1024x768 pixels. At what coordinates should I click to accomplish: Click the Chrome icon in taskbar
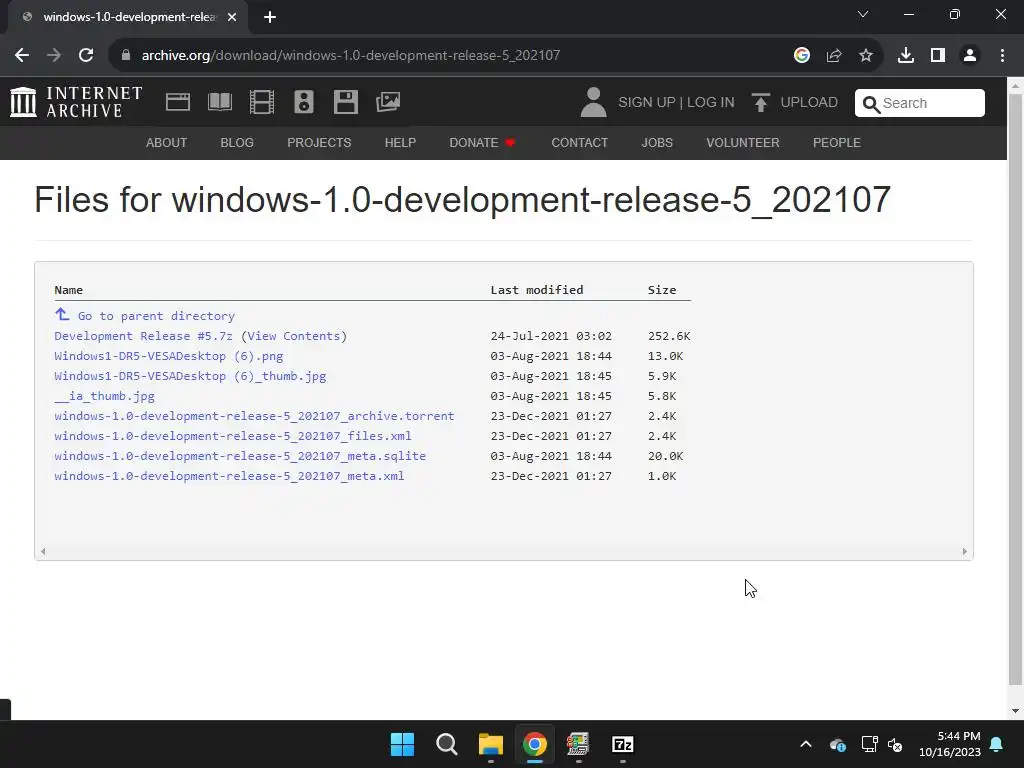pos(534,744)
